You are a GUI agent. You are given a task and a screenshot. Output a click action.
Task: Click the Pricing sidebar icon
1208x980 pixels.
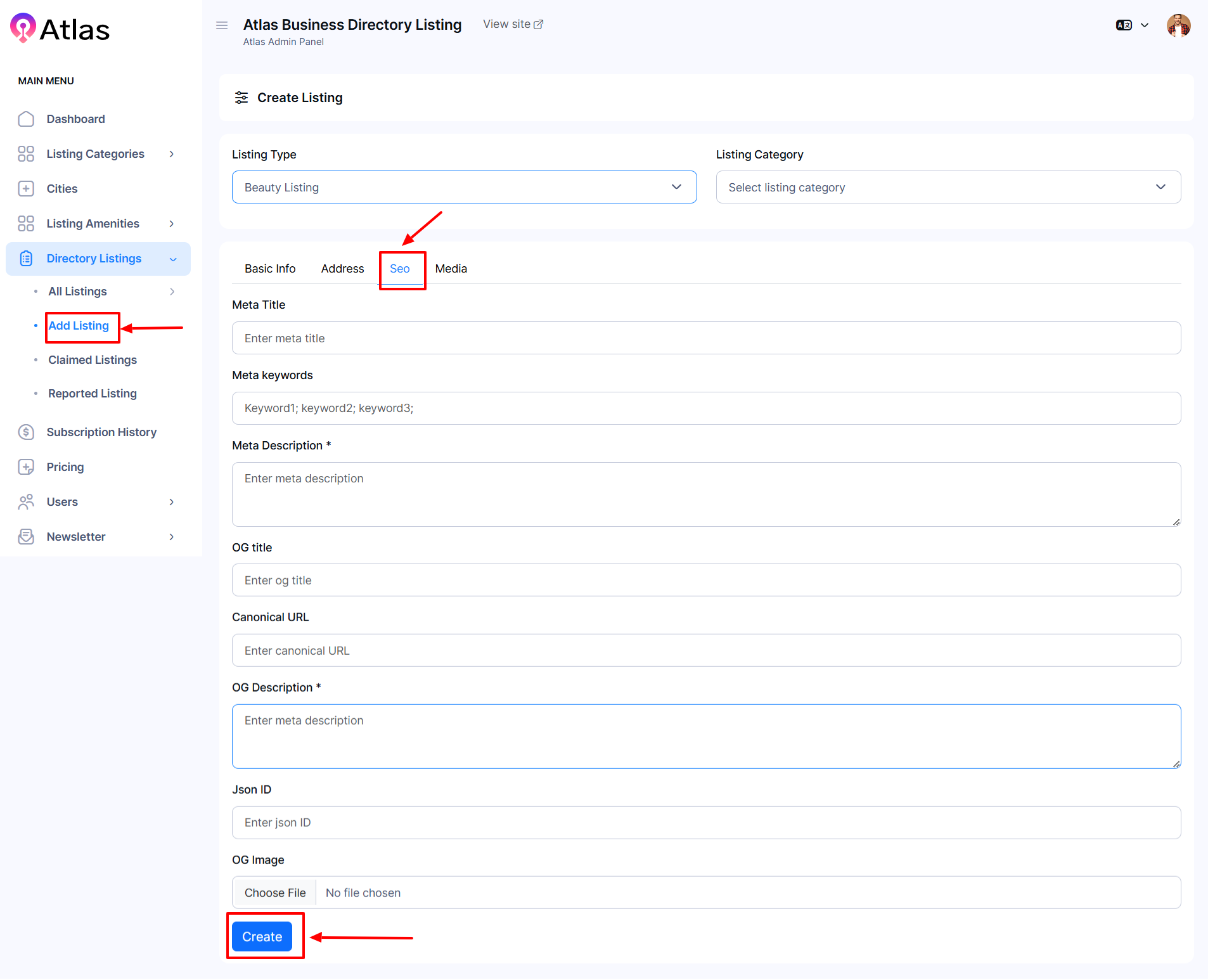[26, 467]
